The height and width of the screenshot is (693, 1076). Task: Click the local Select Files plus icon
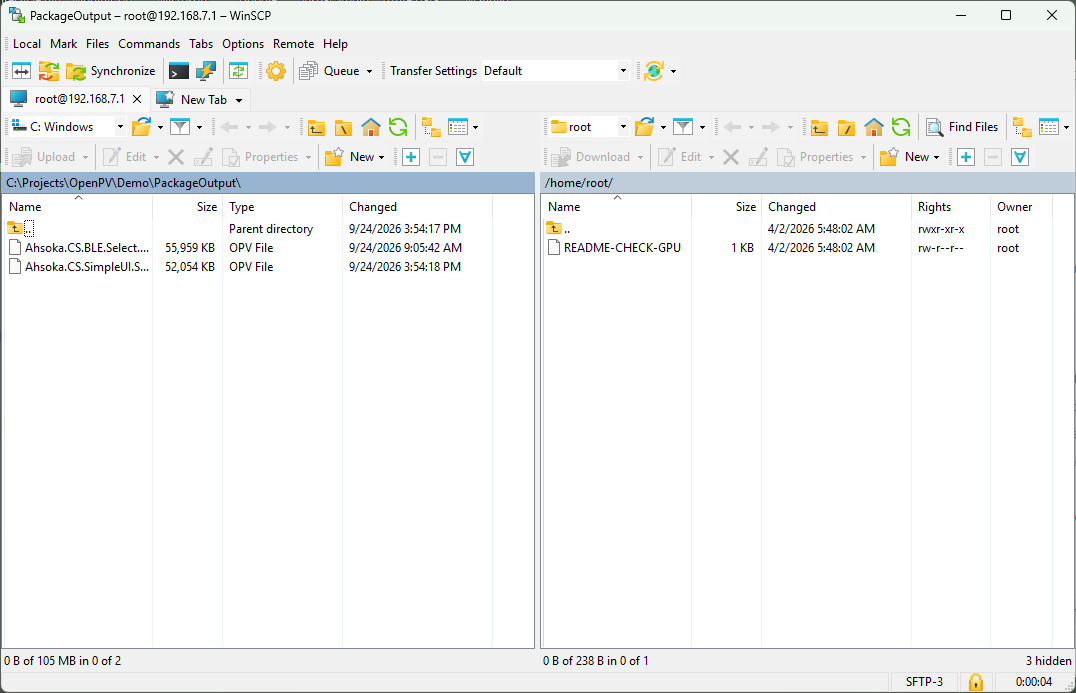[x=411, y=157]
